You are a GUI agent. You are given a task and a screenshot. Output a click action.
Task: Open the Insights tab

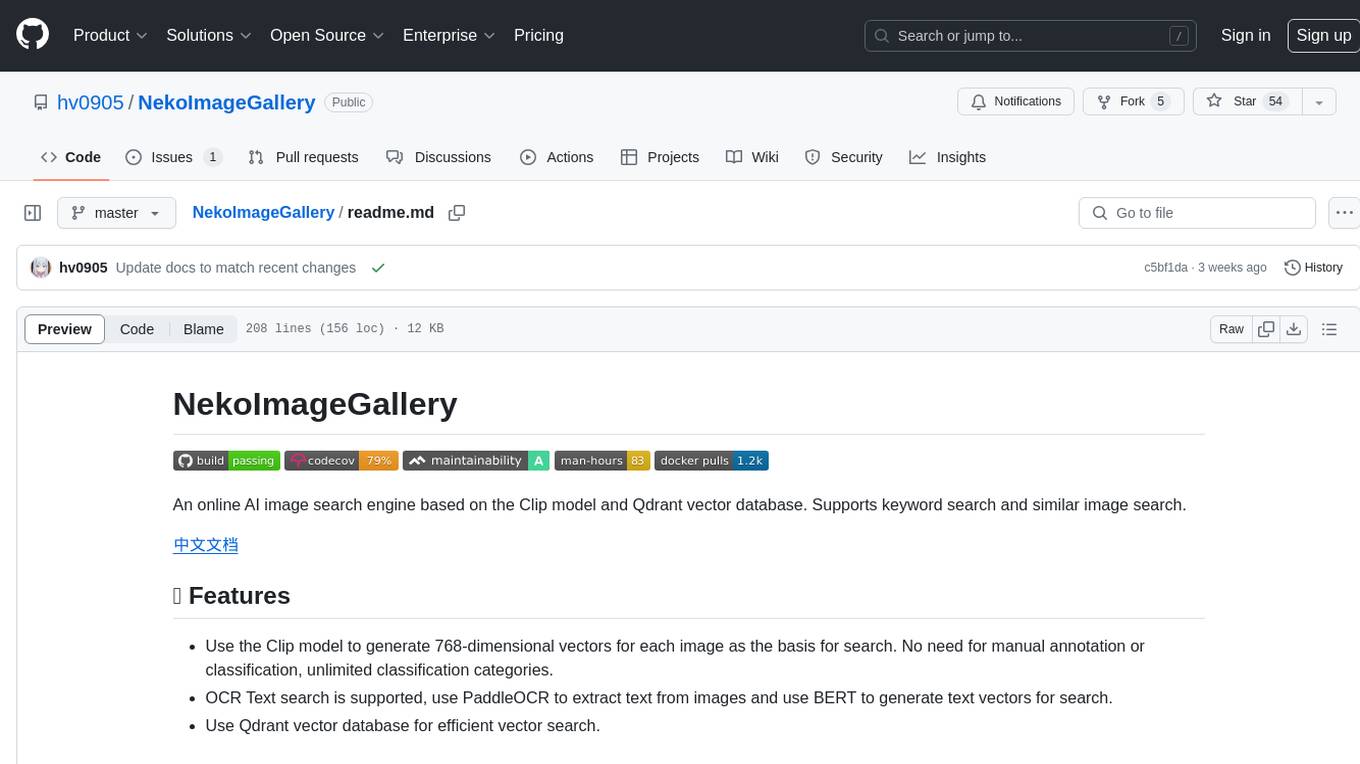point(948,157)
